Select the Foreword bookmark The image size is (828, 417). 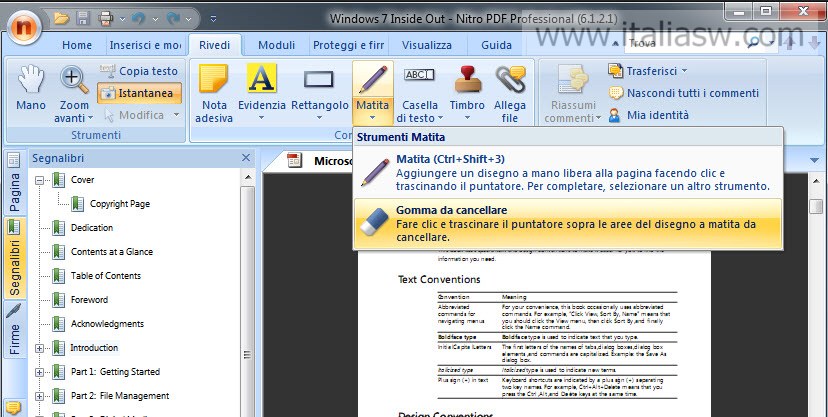coord(89,300)
